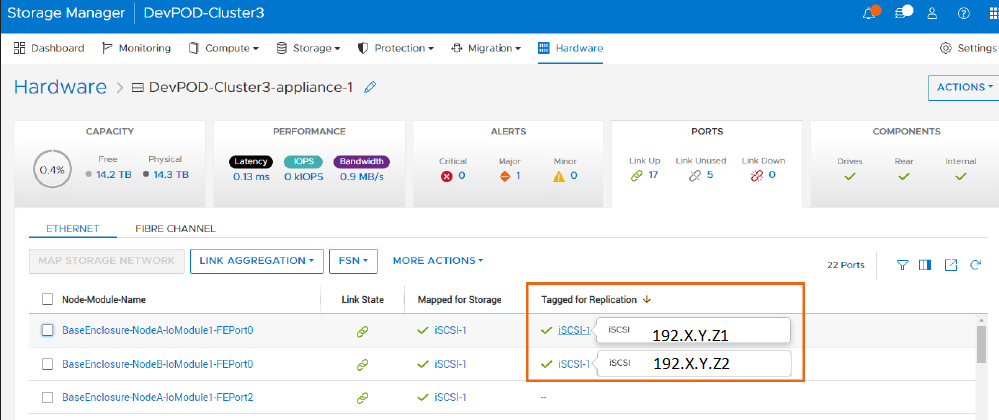Open the FSN dropdown button
The height and width of the screenshot is (420, 999).
click(354, 261)
